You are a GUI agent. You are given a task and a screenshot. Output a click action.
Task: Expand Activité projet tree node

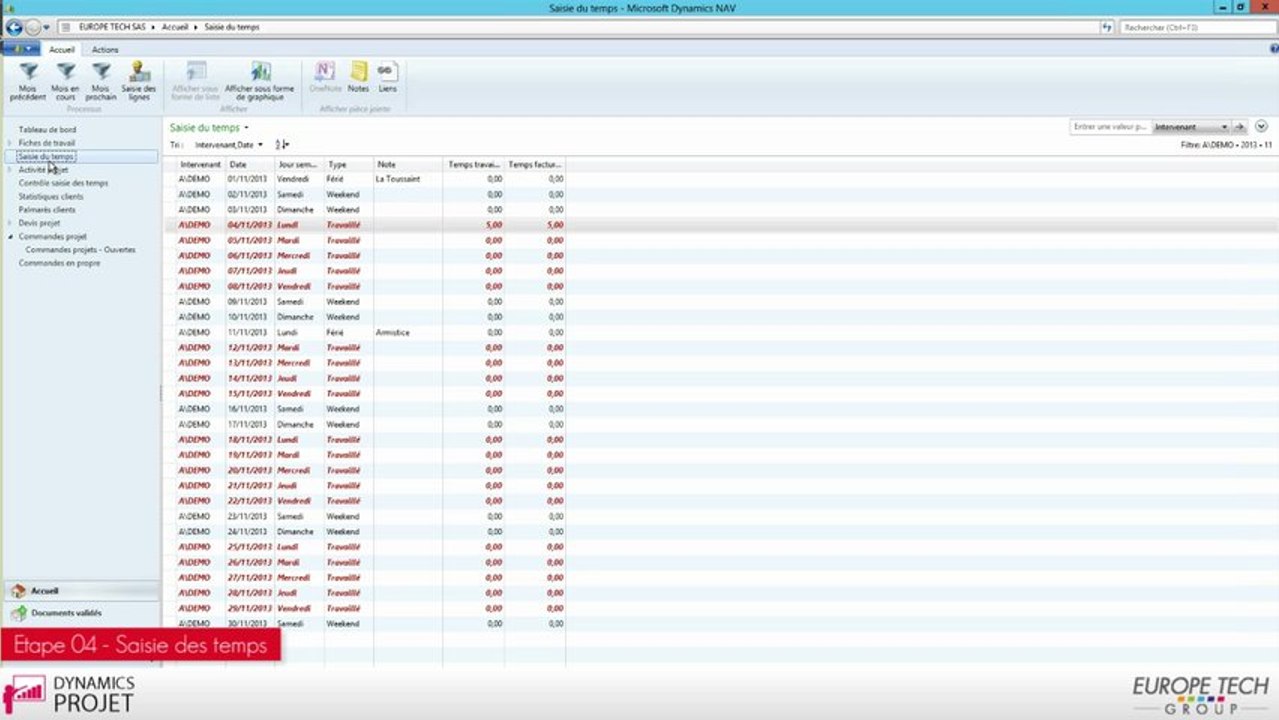coord(10,170)
